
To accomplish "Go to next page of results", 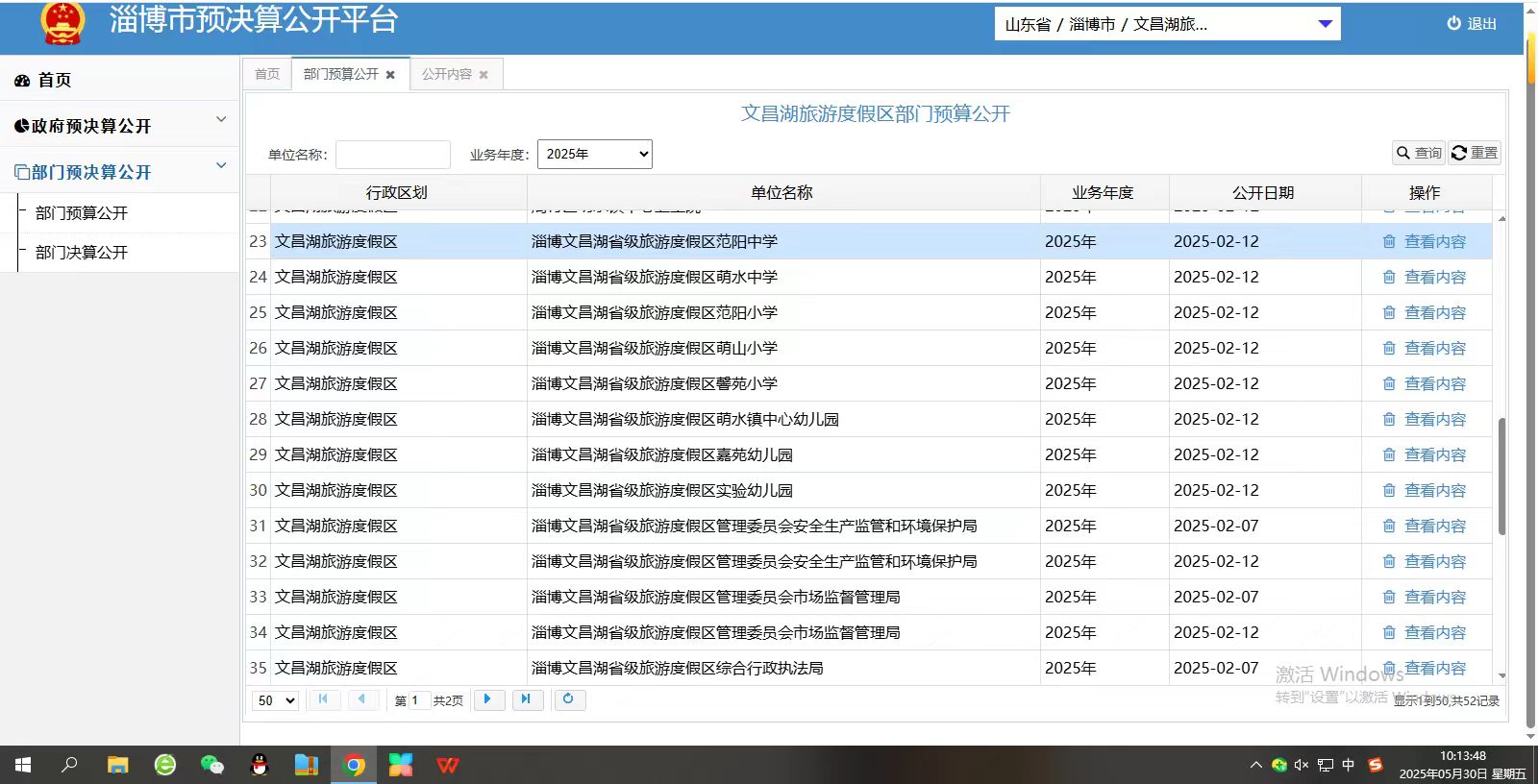I will click(x=487, y=699).
